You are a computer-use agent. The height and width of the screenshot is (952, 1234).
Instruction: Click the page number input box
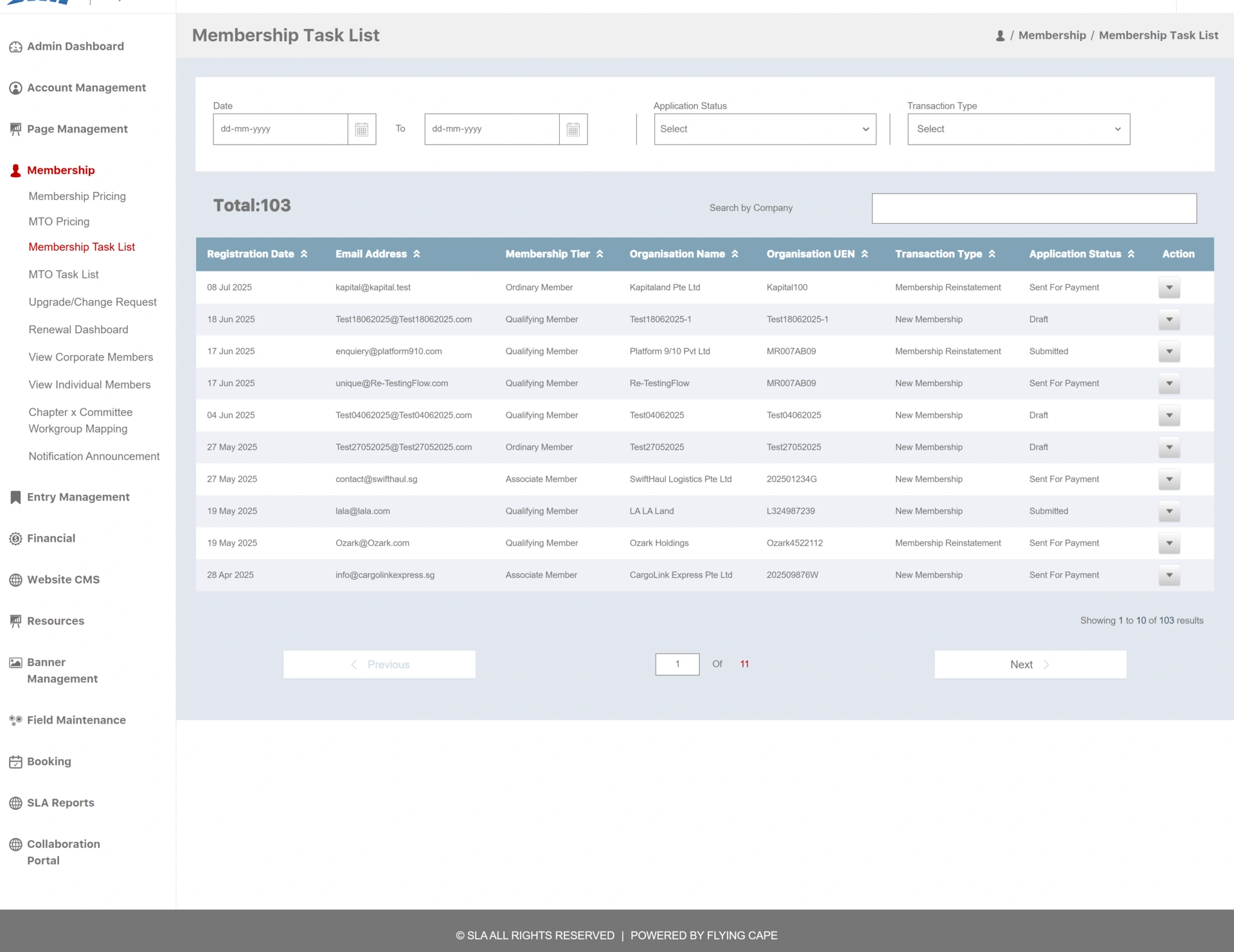point(677,664)
